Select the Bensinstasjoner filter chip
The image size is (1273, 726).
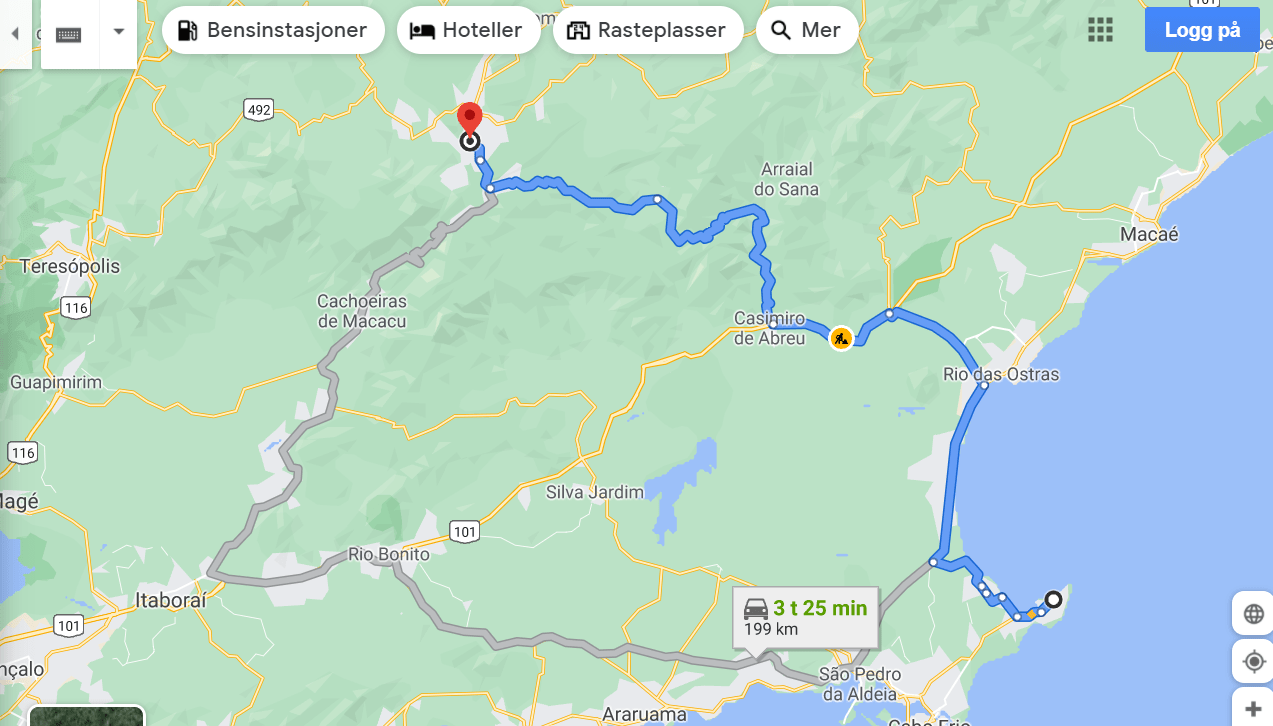pos(273,30)
